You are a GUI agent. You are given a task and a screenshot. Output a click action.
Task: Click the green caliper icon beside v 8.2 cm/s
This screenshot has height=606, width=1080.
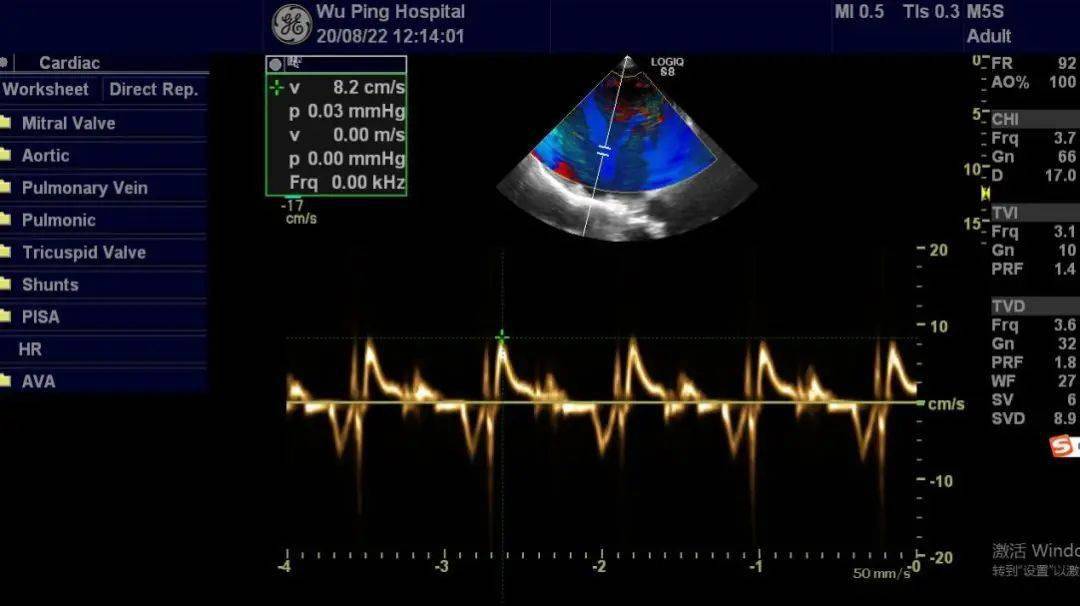pos(276,87)
